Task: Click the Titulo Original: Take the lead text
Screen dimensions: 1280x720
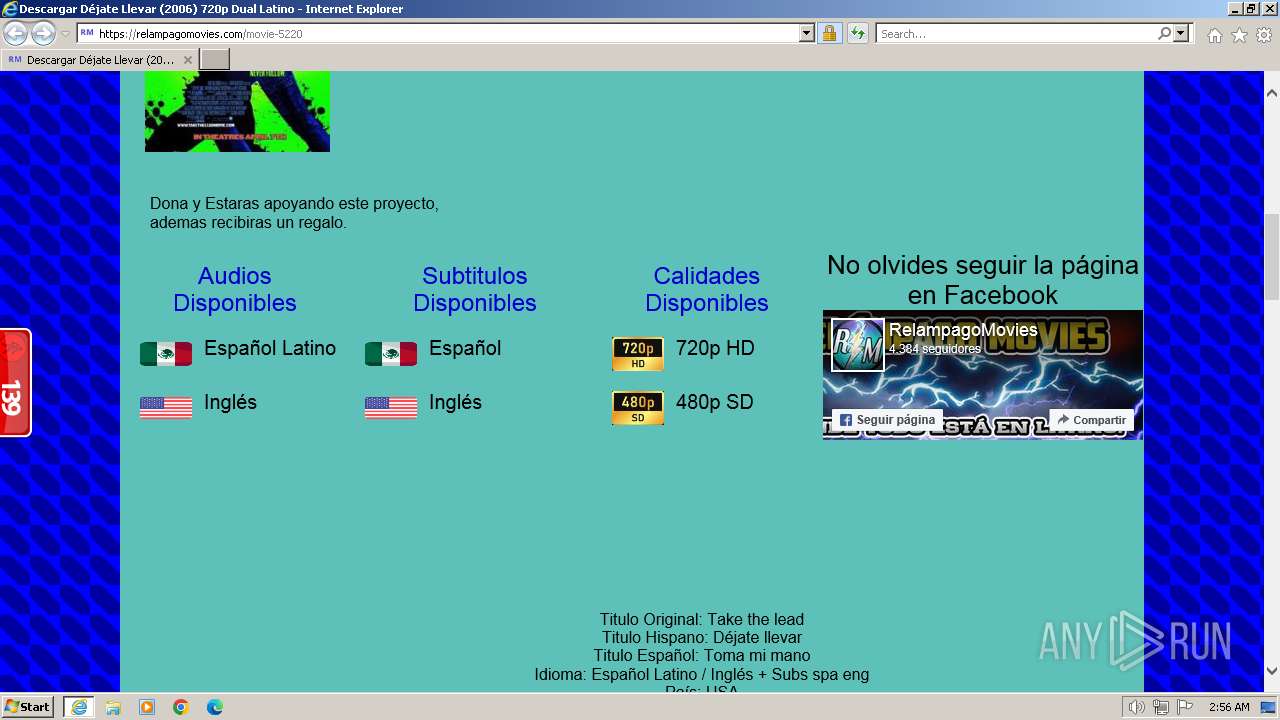Action: click(702, 620)
